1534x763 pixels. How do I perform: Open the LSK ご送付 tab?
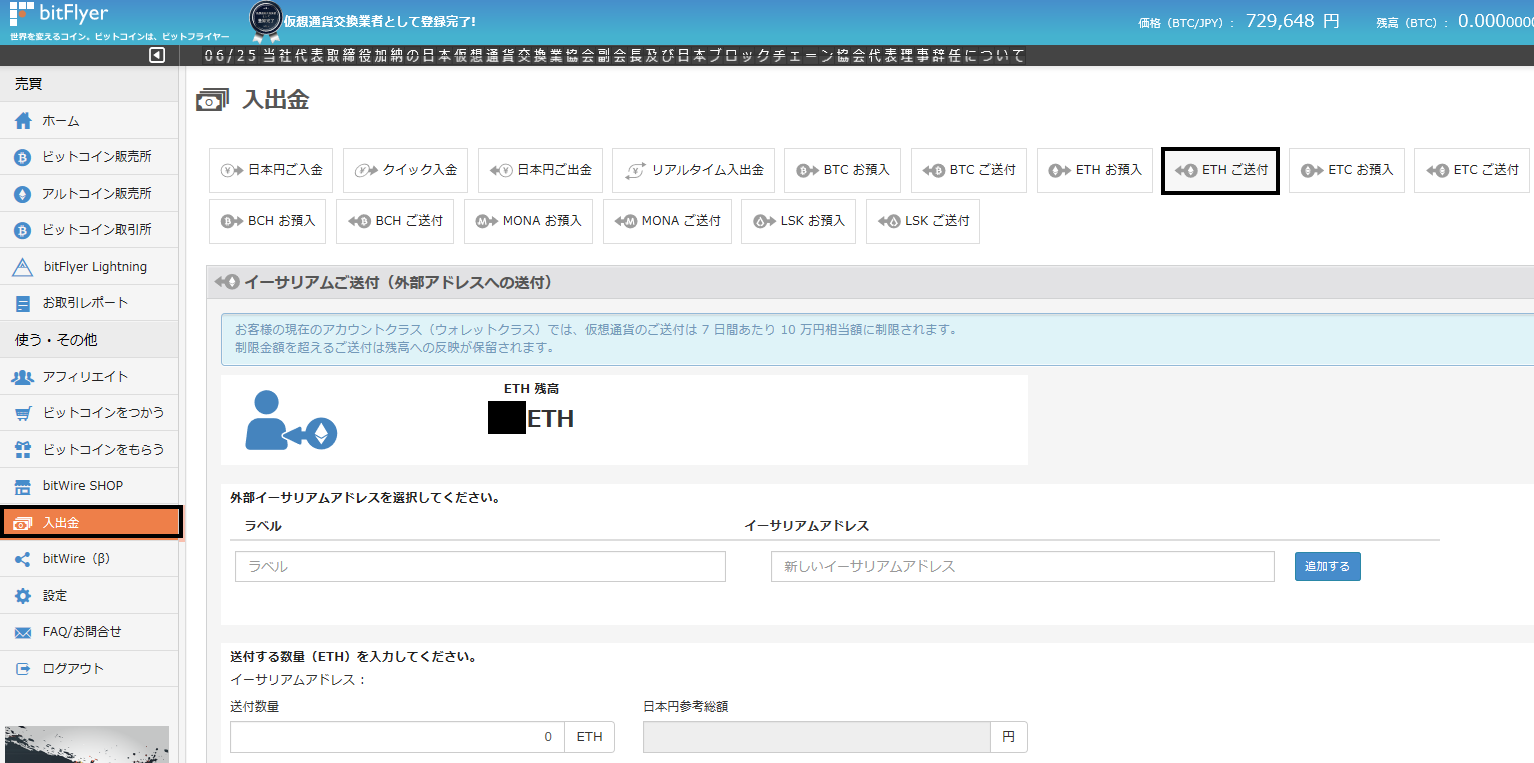coord(923,221)
